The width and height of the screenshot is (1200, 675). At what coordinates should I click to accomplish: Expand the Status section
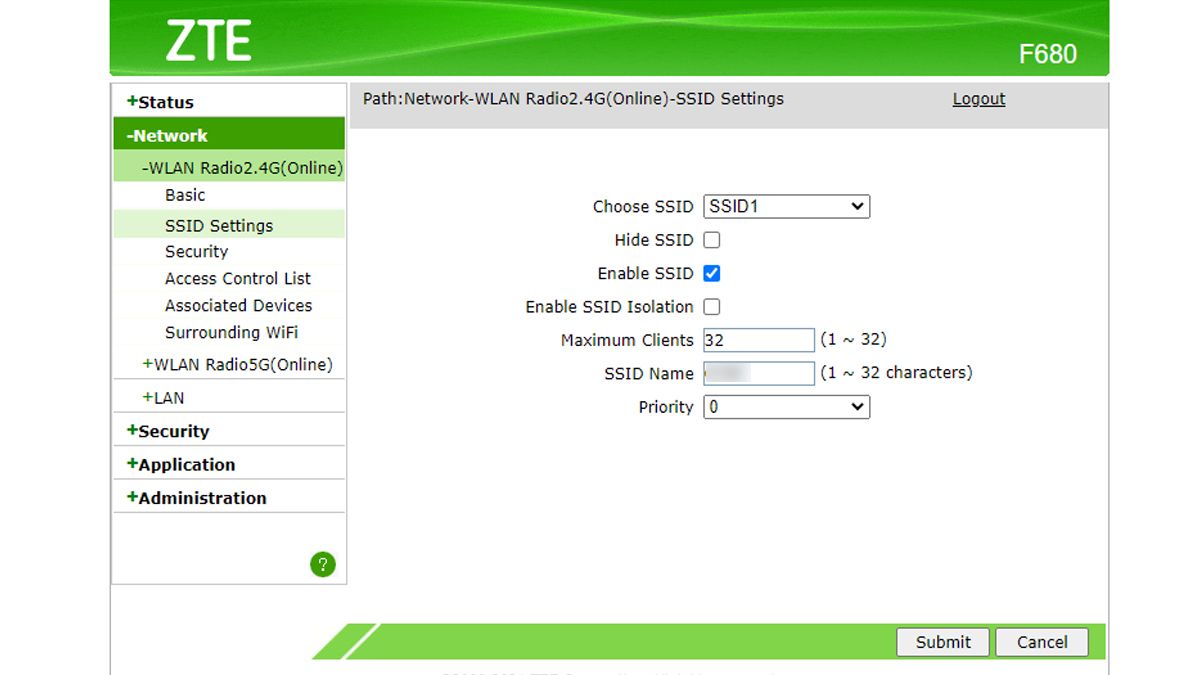click(x=164, y=101)
